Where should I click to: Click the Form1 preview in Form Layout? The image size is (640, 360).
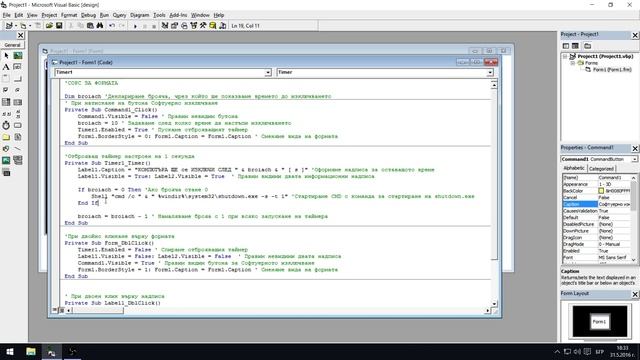pos(599,322)
